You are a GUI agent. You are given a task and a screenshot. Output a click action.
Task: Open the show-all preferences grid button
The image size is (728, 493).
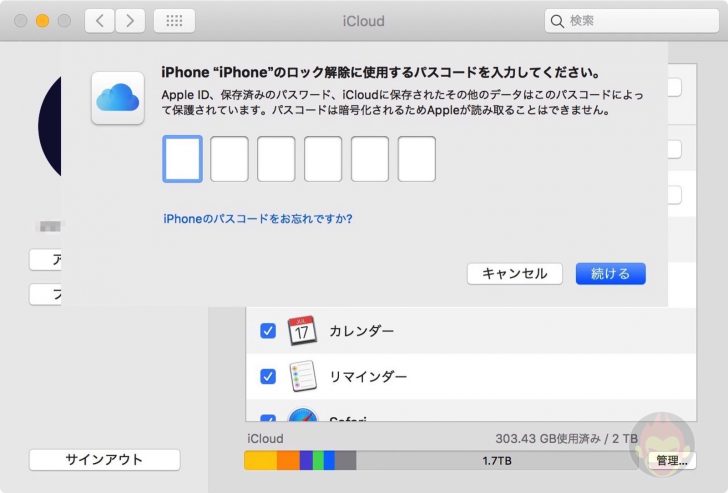[175, 21]
